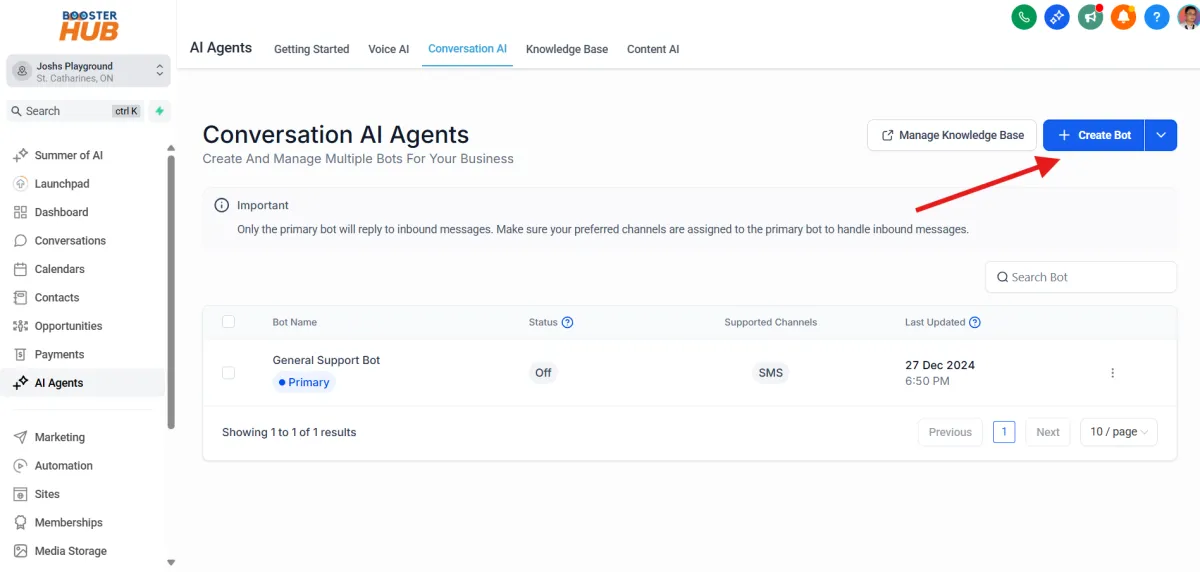Image resolution: width=1200 pixels, height=572 pixels.
Task: Click the sidebar Search box
Action: coord(75,111)
